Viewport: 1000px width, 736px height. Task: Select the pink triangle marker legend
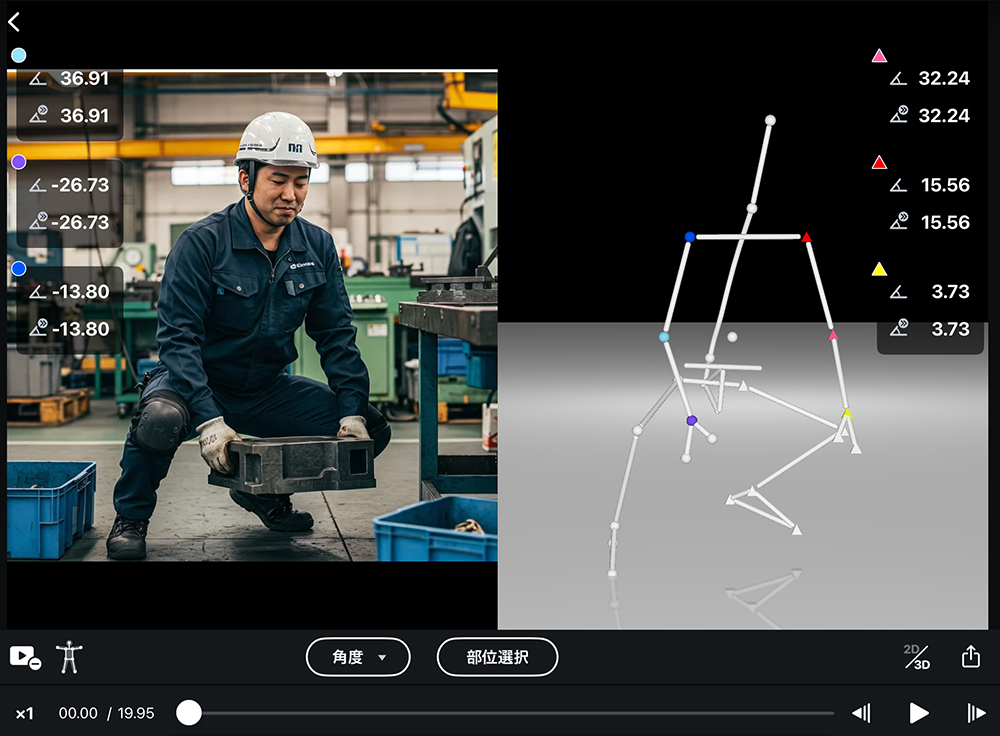(x=879, y=55)
